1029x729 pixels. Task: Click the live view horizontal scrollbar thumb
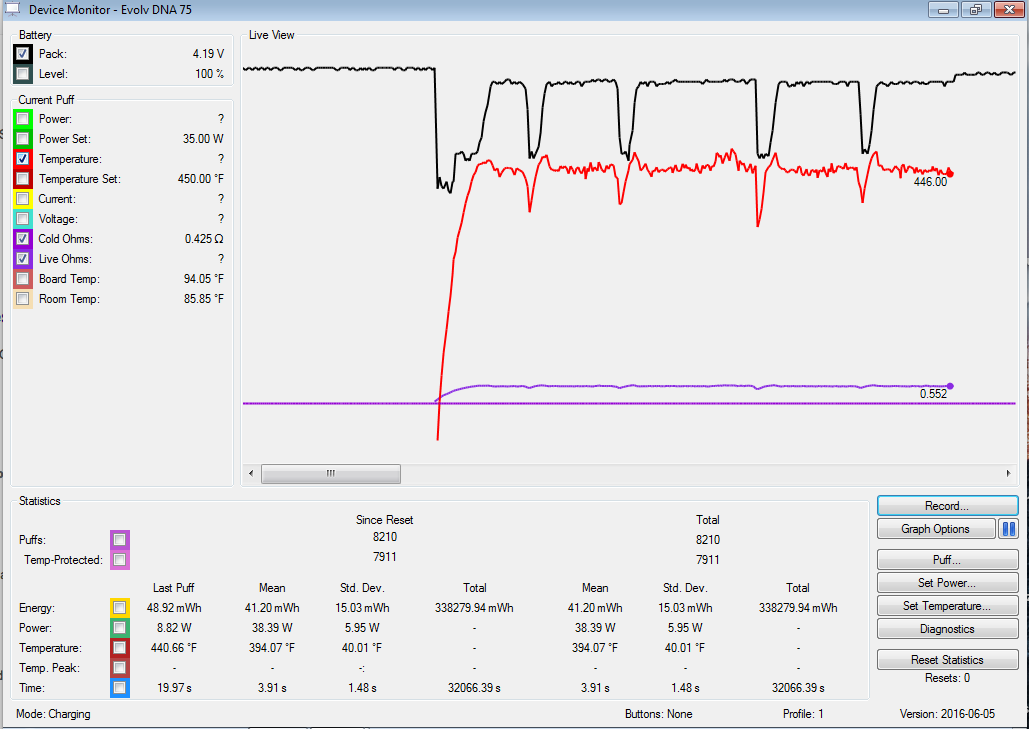(330, 474)
